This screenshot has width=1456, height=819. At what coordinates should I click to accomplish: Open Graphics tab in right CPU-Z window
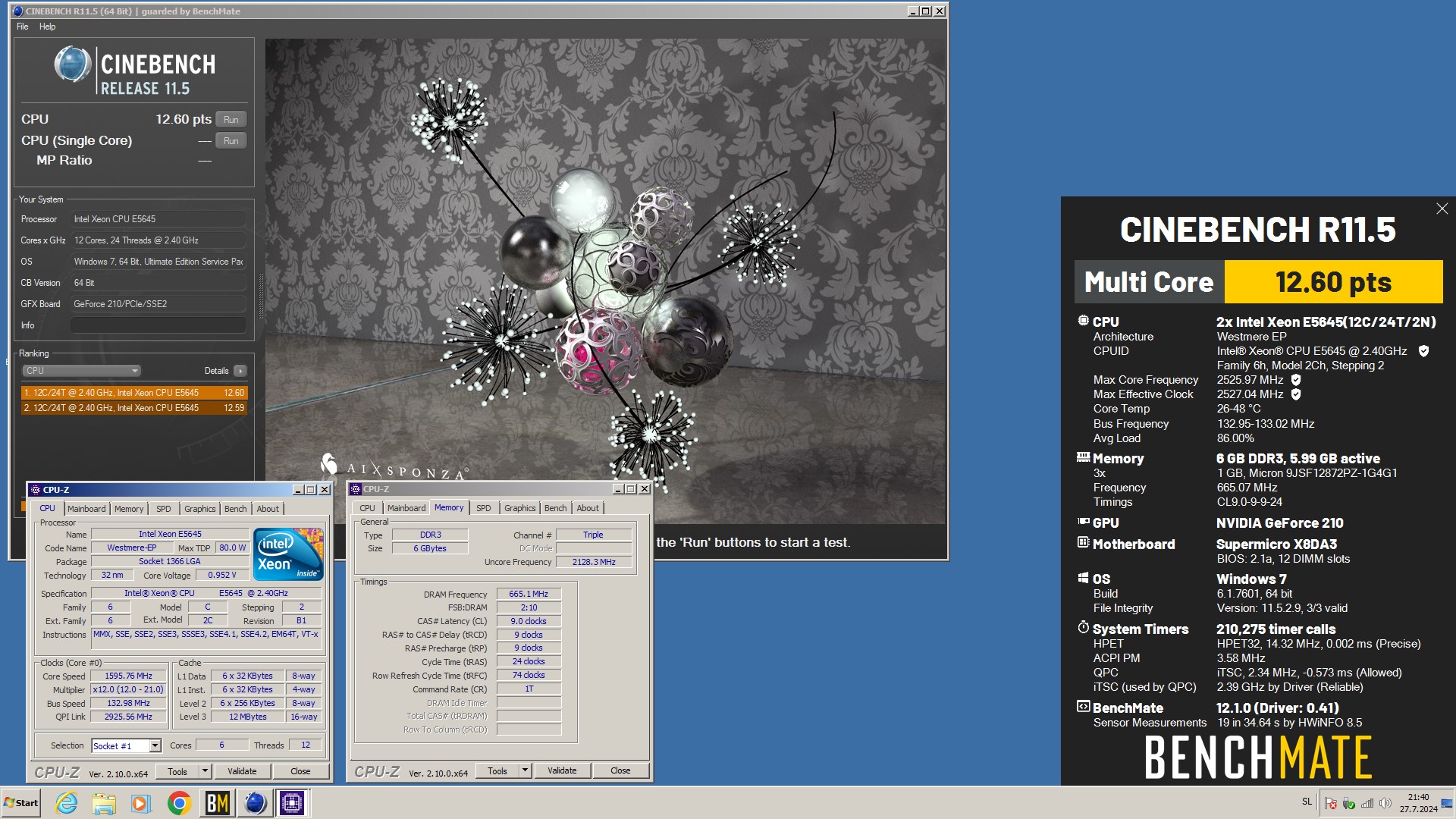coord(520,508)
